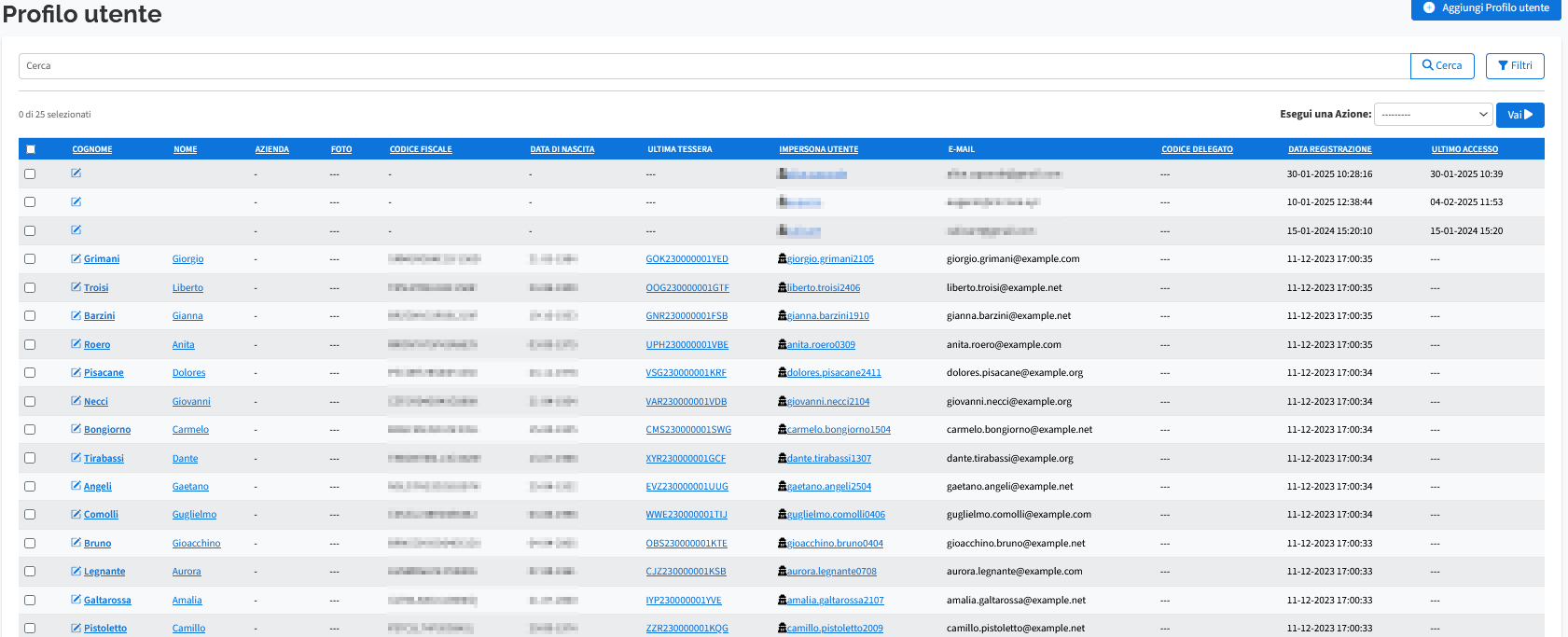Open edit icon for Necci row

(76, 401)
